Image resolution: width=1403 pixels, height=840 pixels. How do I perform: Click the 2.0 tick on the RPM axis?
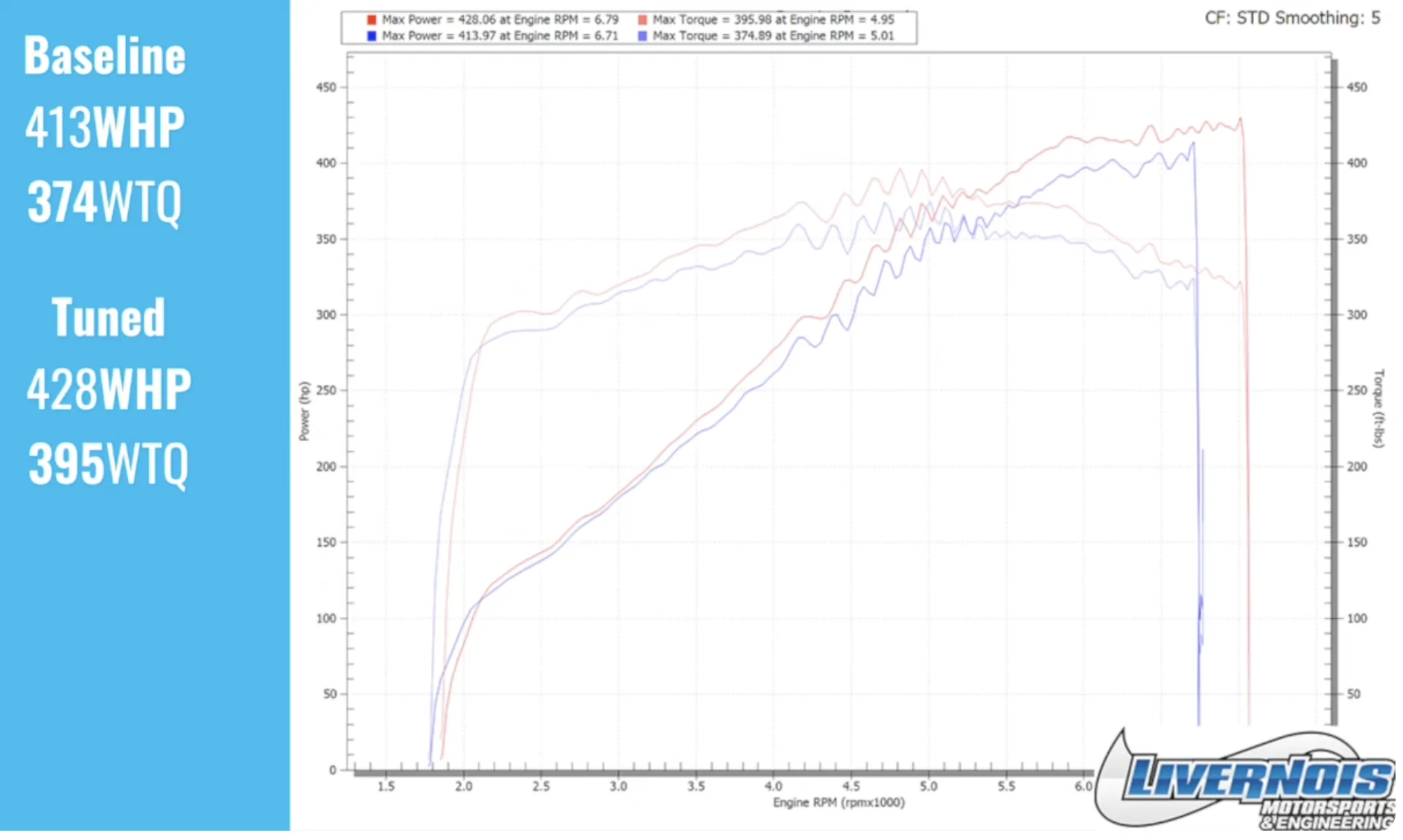[463, 786]
